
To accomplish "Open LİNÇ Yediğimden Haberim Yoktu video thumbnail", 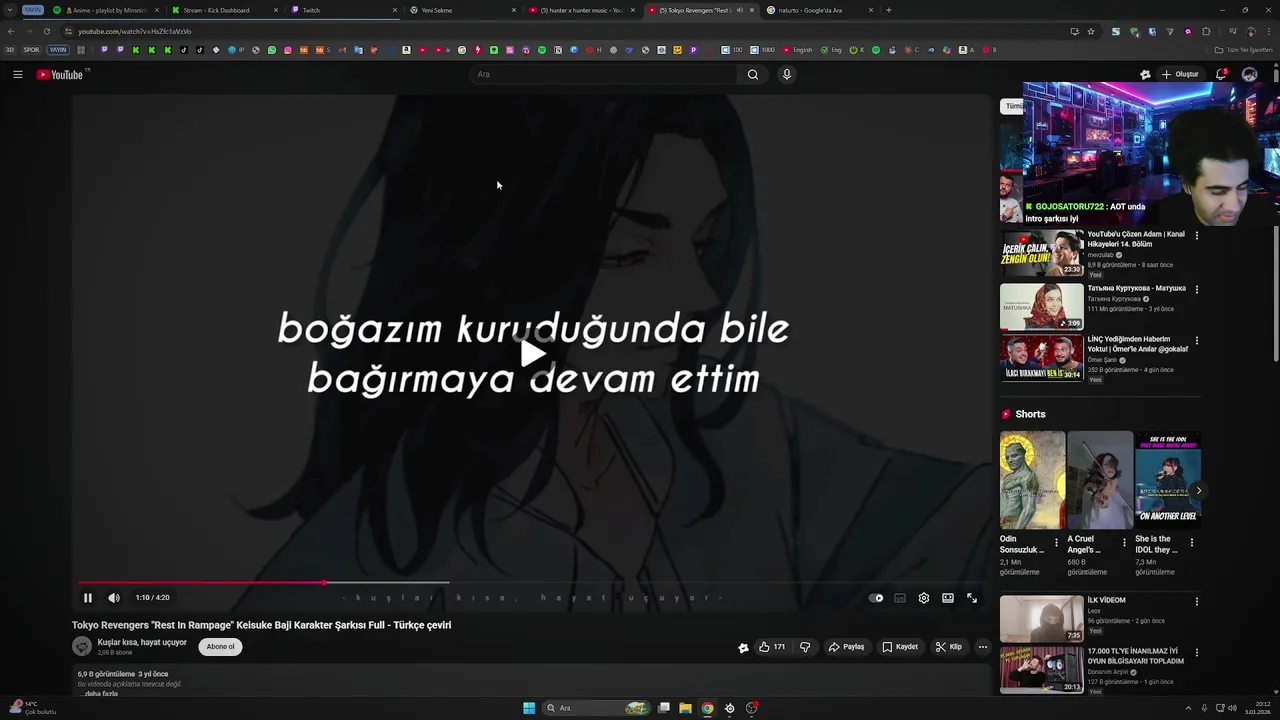I will pyautogui.click(x=1041, y=358).
